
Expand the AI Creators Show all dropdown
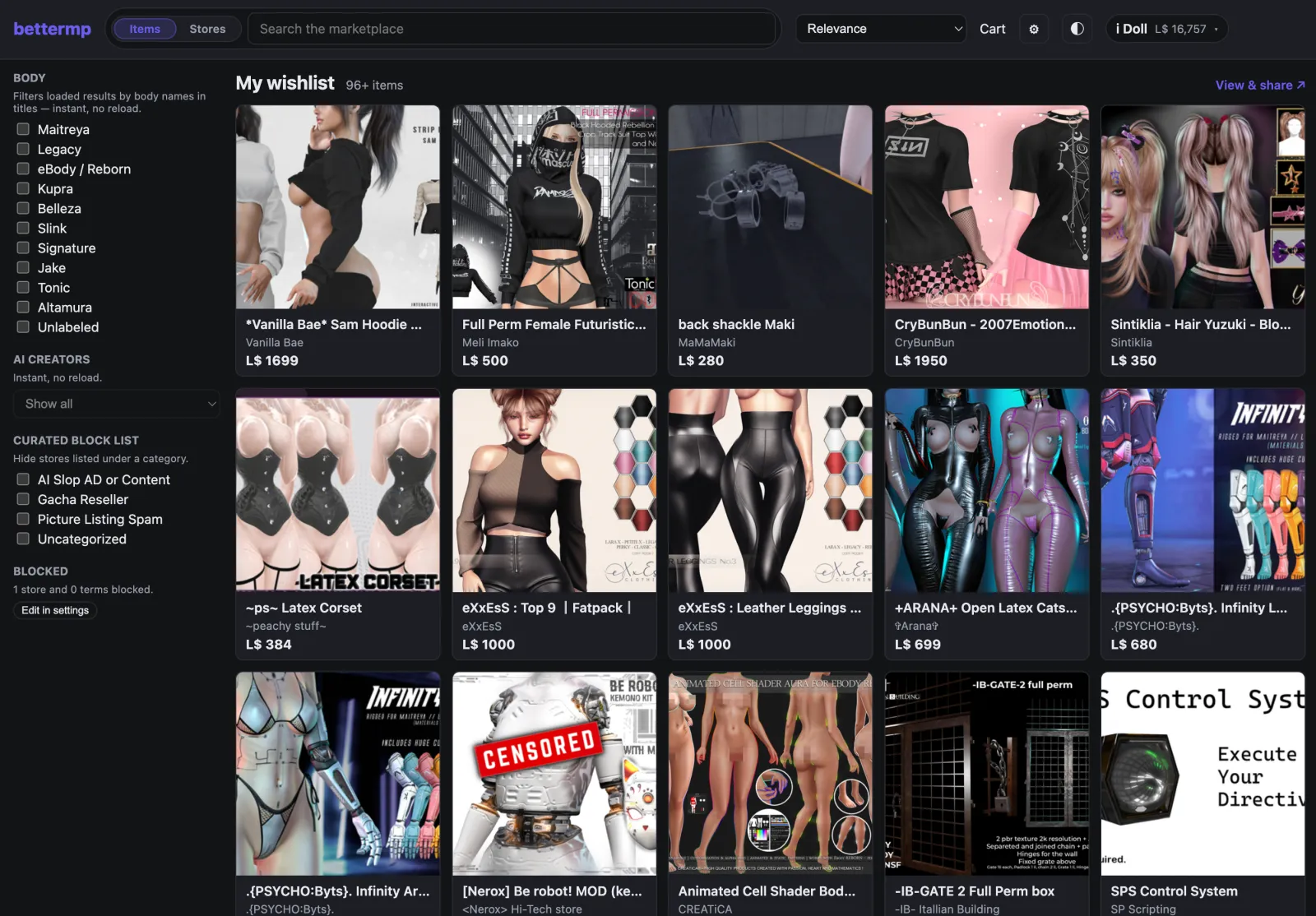coord(117,404)
